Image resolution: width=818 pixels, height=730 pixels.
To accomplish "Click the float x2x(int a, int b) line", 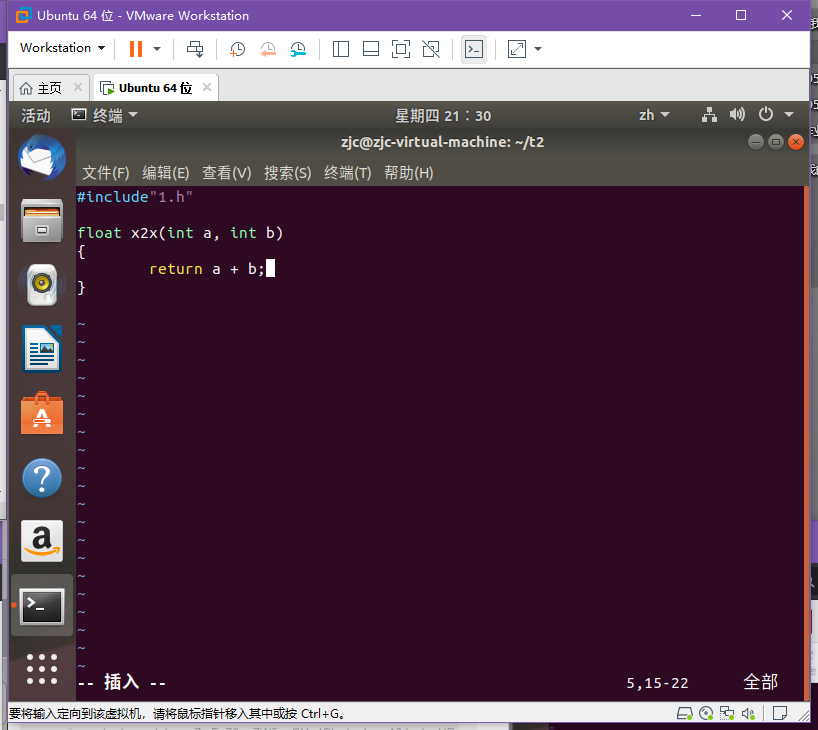I will tap(180, 233).
